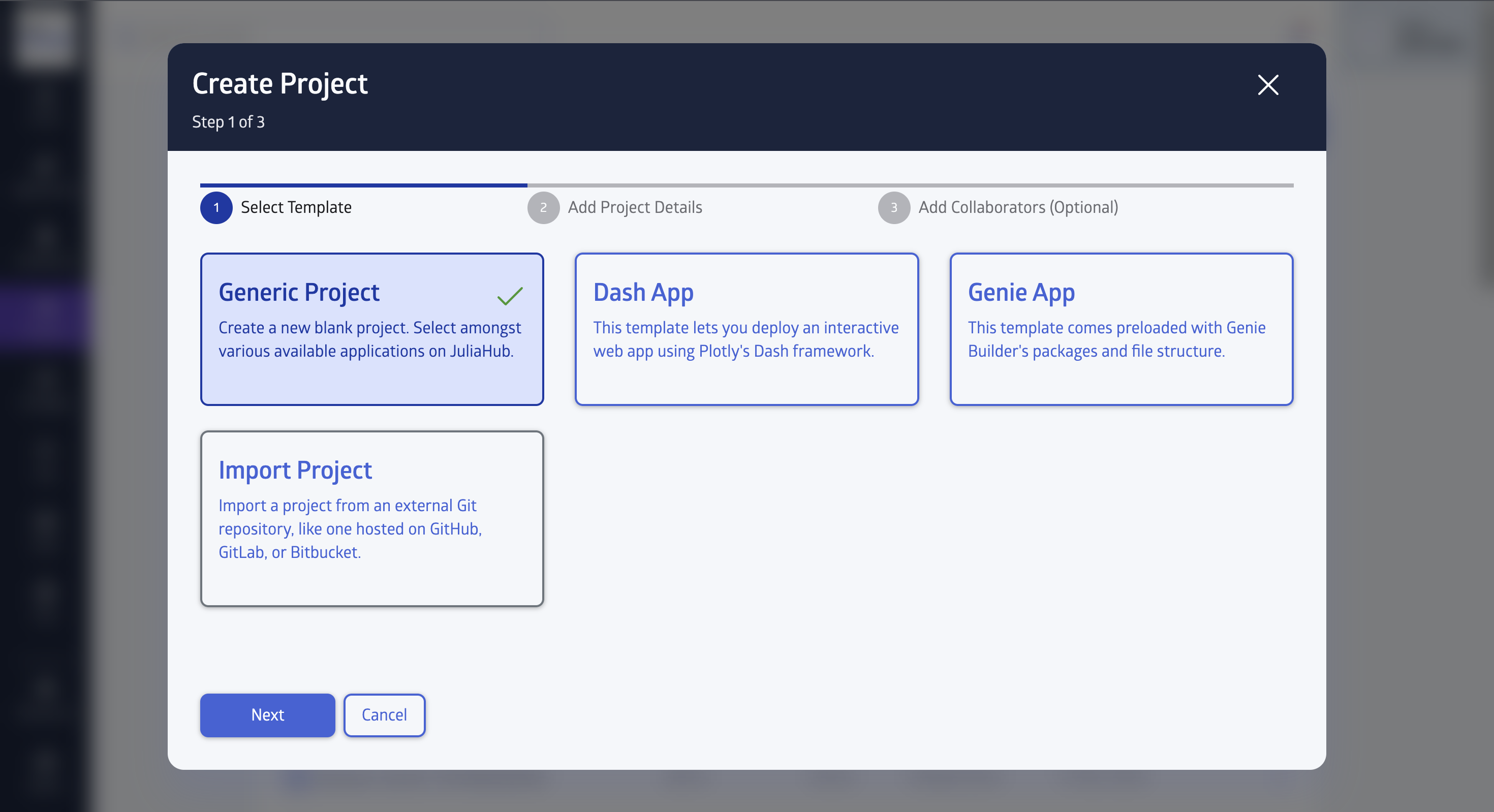Pick the Genie App template
1494x812 pixels.
tap(1121, 329)
